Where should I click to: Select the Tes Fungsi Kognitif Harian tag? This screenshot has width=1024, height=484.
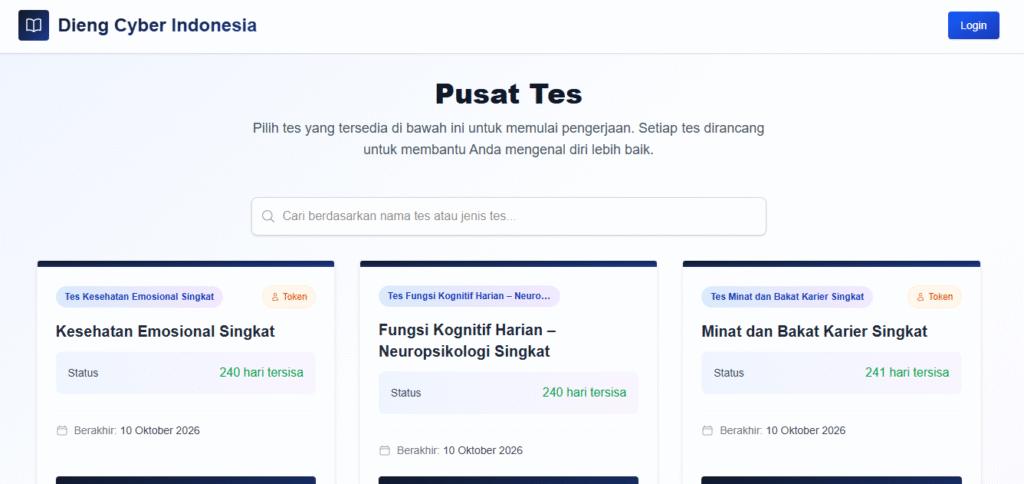[x=469, y=296]
